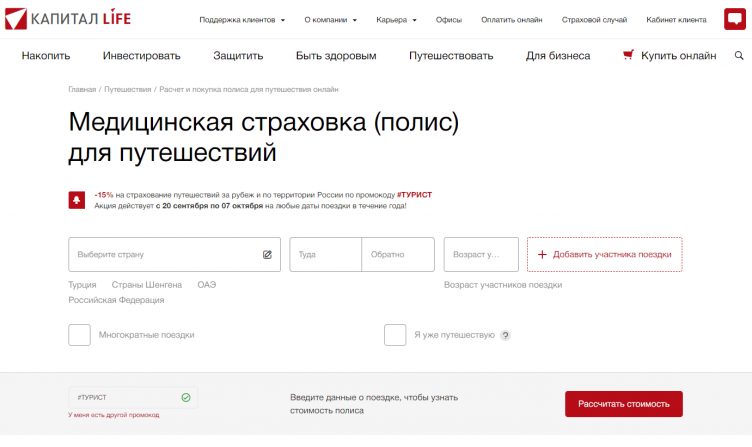Open the Купить онлайн link
Viewport: 752px width, 447px height.
(679, 56)
